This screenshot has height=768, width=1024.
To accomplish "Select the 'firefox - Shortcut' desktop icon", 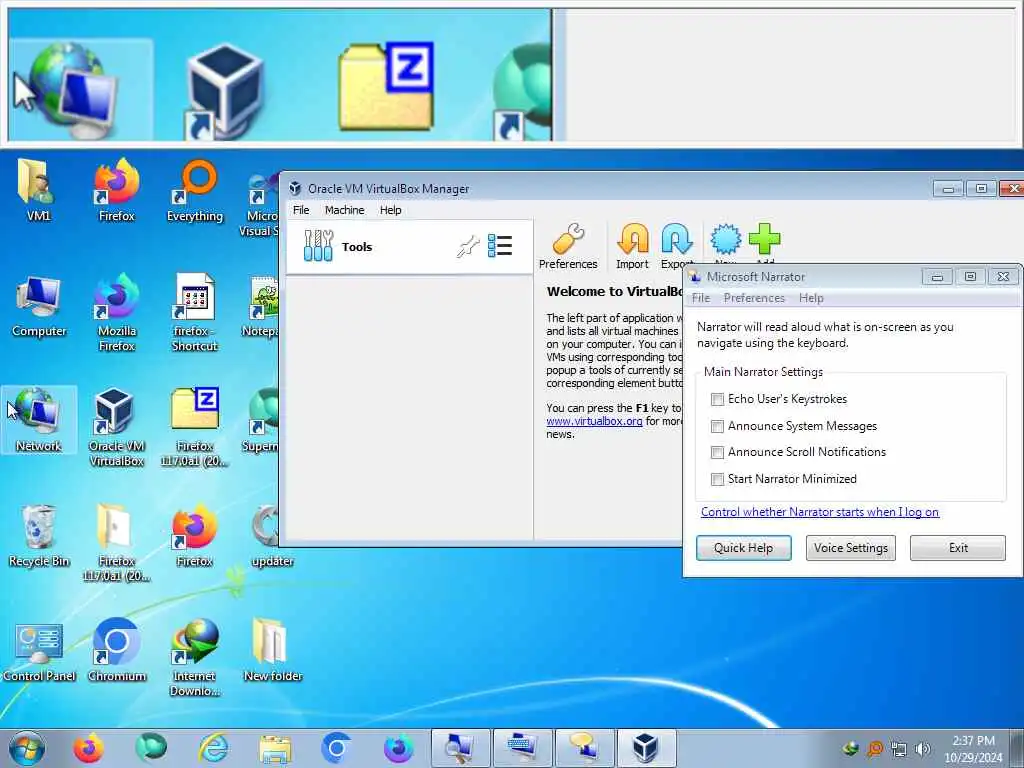I will tap(195, 312).
